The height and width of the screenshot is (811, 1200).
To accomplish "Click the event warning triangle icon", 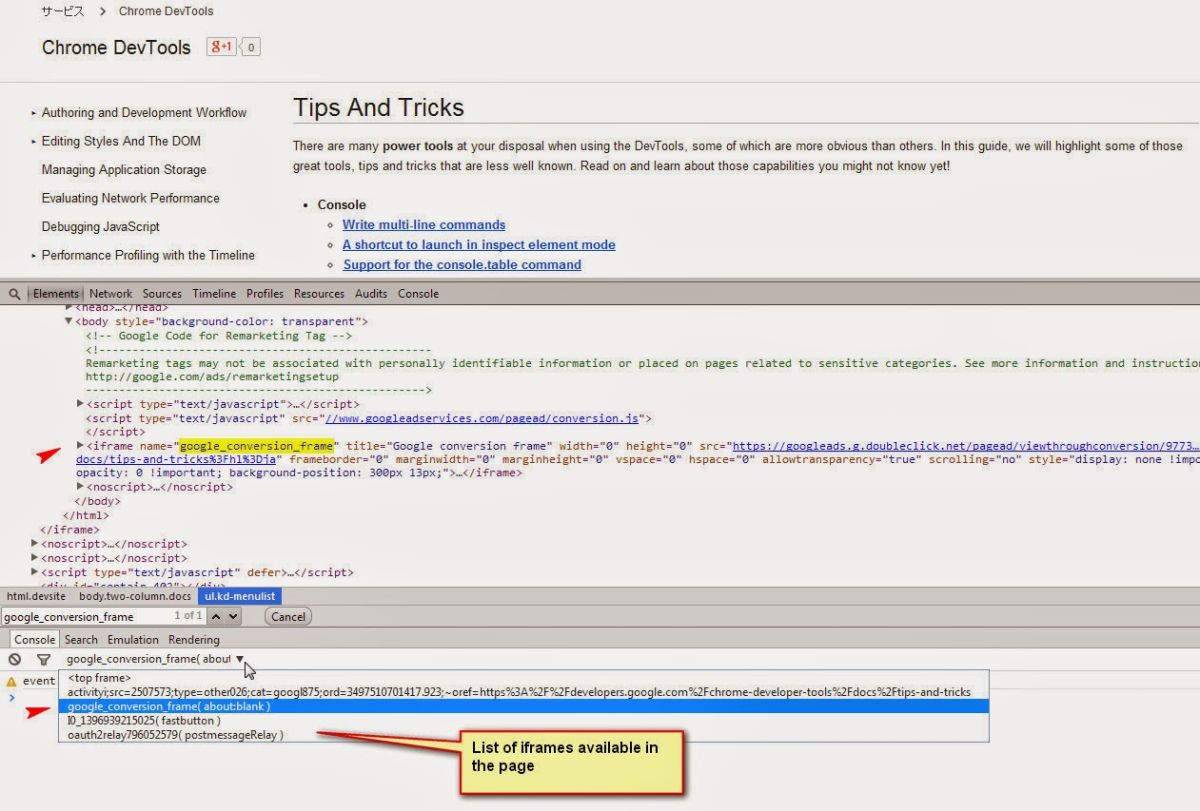I will tap(12, 681).
